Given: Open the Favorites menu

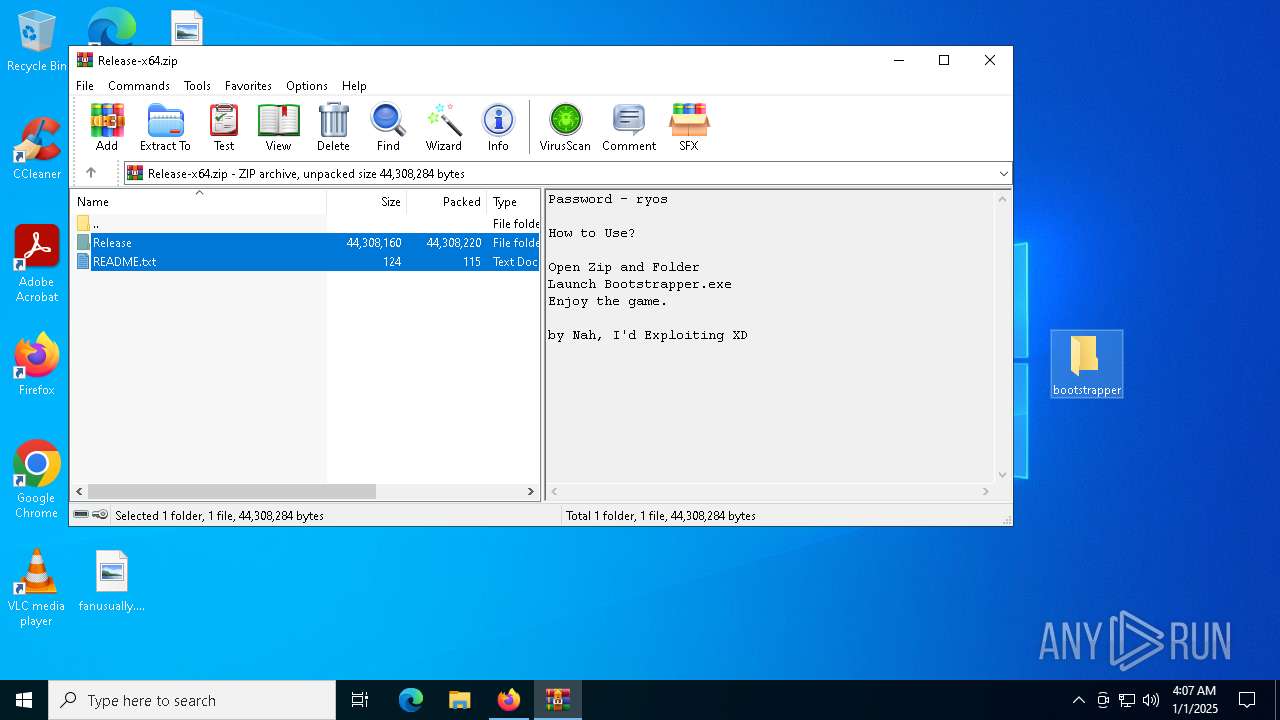Looking at the screenshot, I should coord(248,86).
